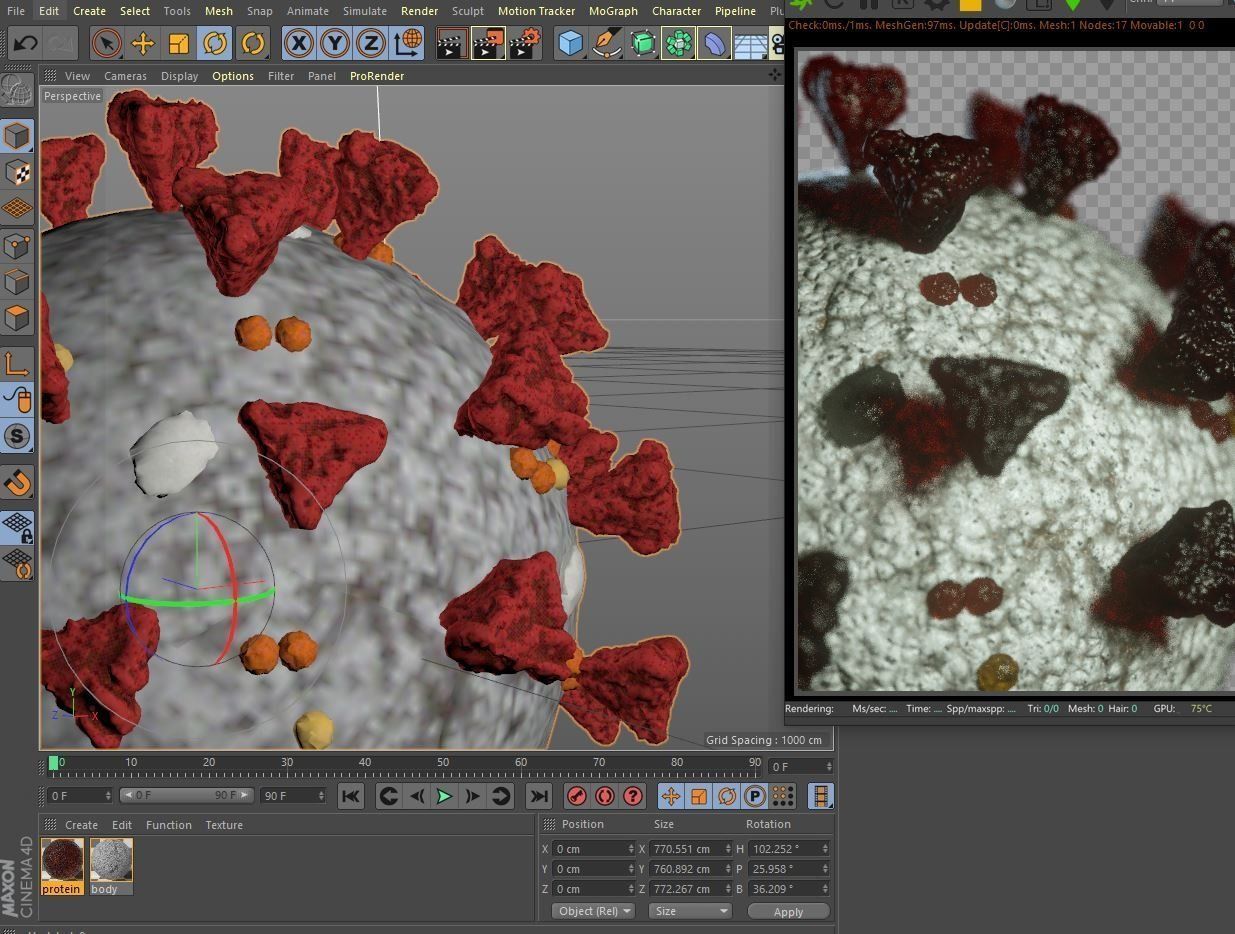Open the MoGraph menu
Image resolution: width=1235 pixels, height=934 pixels.
point(613,11)
